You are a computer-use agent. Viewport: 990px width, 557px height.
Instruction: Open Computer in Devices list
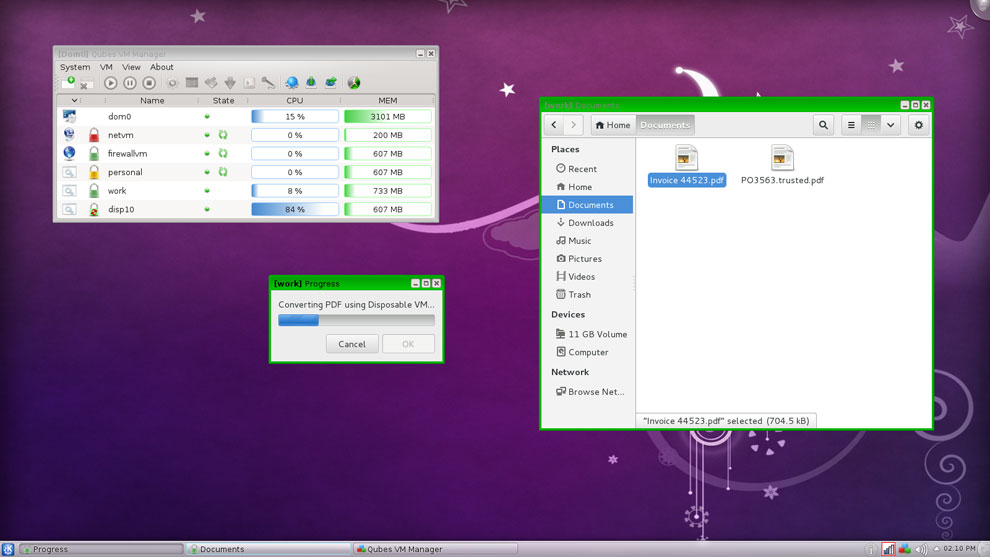click(x=588, y=352)
